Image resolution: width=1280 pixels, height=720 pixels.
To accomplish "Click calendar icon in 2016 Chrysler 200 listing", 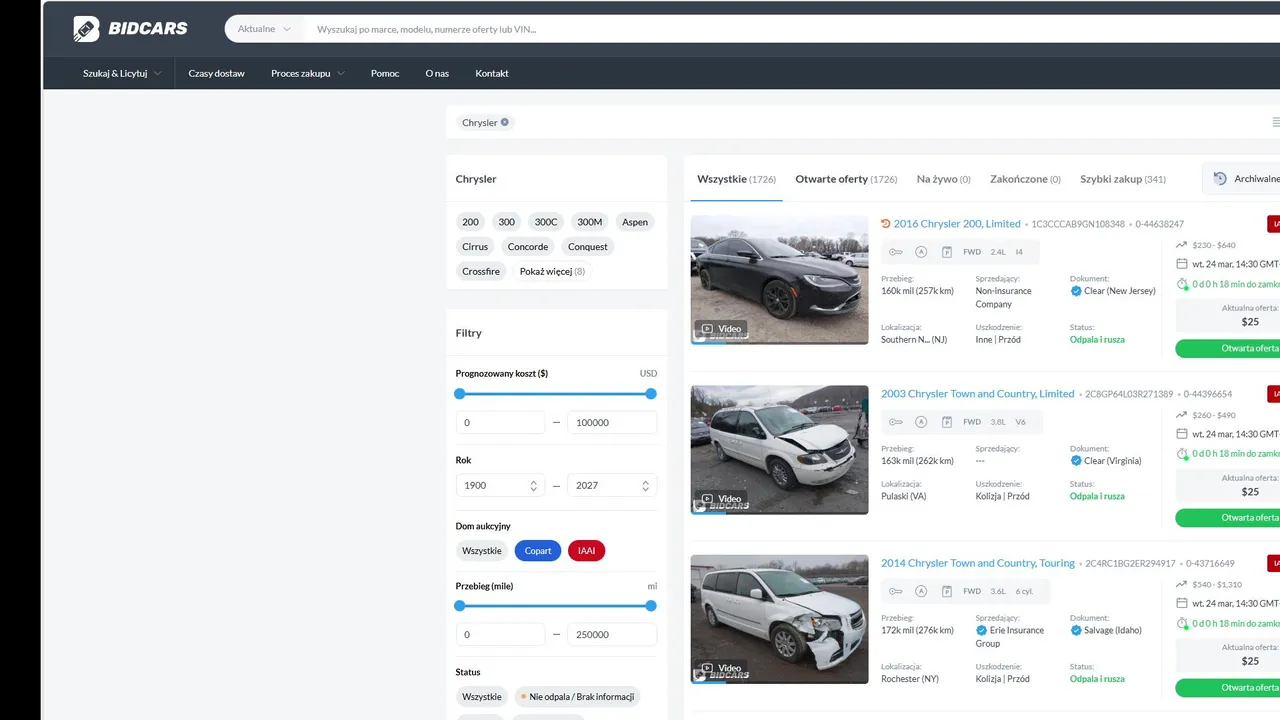I will 1182,264.
